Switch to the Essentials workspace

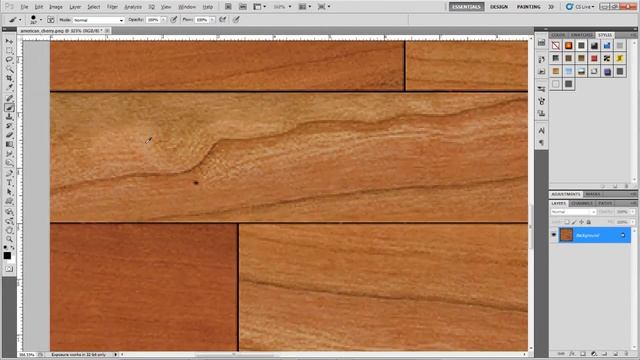pyautogui.click(x=466, y=7)
